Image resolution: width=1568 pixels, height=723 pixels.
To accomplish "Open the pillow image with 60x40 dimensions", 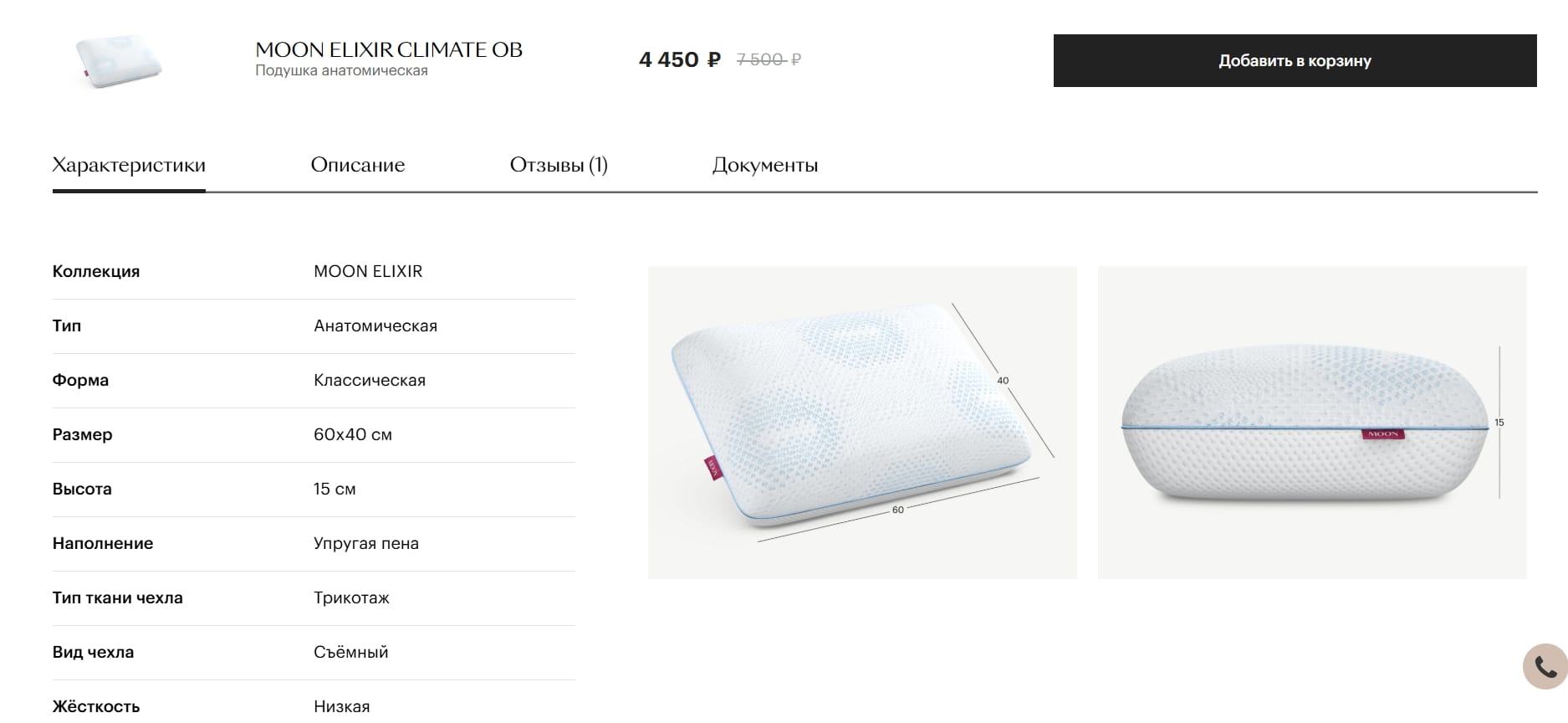I will coord(862,423).
